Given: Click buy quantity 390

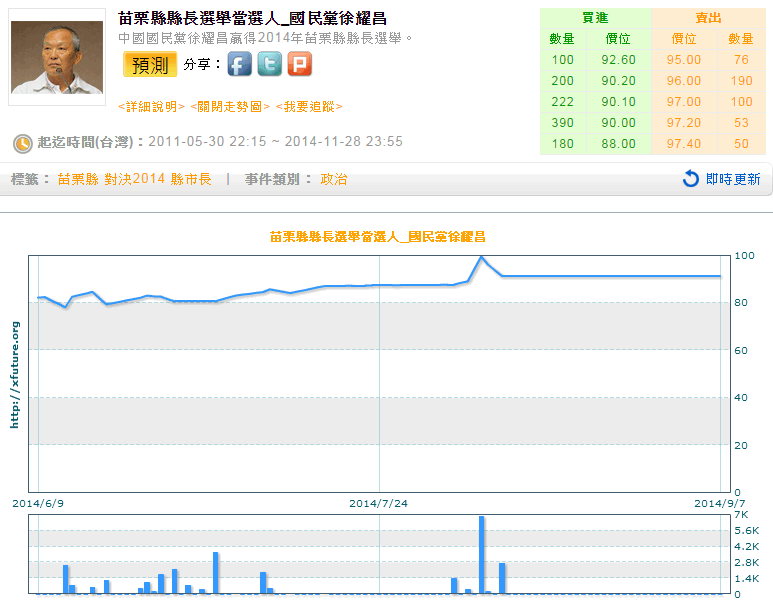Looking at the screenshot, I should pyautogui.click(x=562, y=123).
